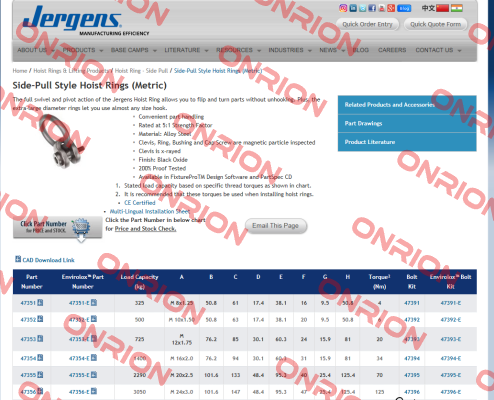Switch to Chinese via China flag

(443, 8)
